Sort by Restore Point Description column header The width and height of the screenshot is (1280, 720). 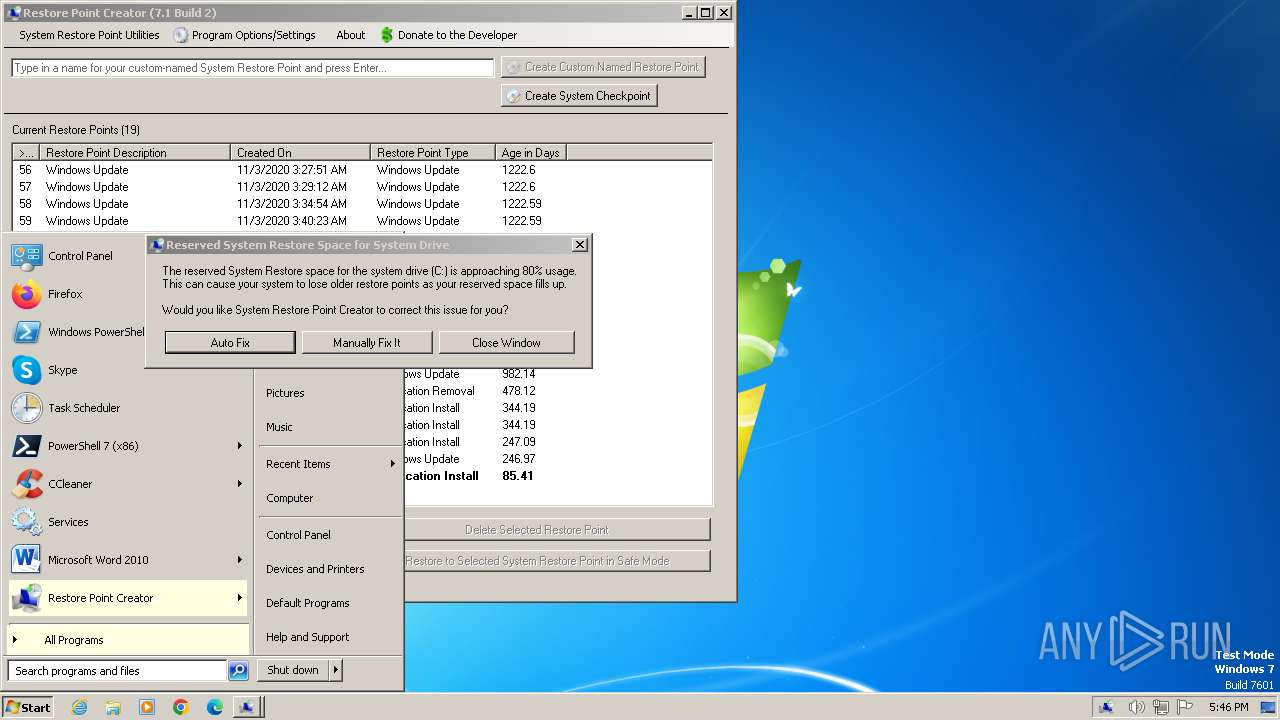(134, 153)
